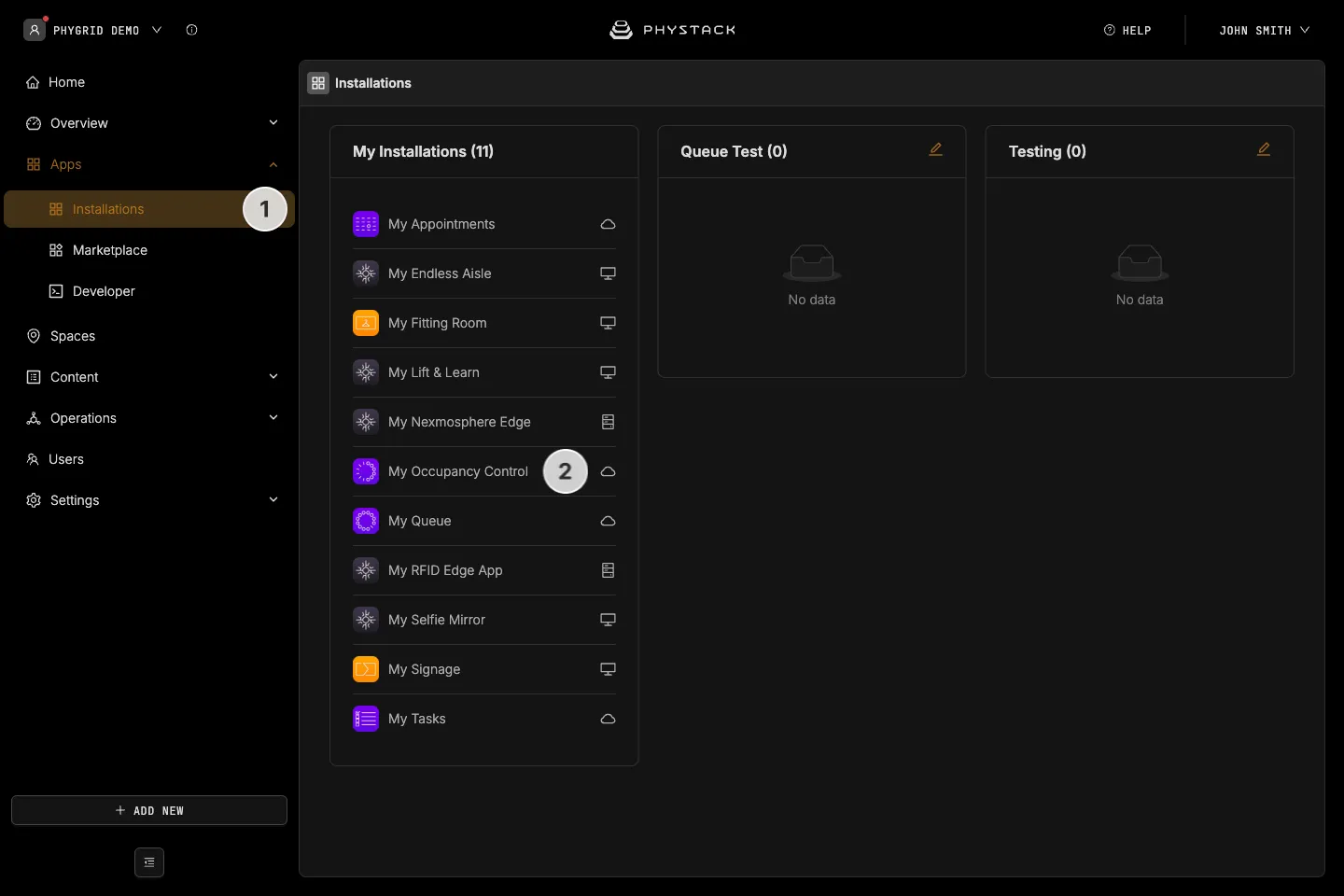The width and height of the screenshot is (1344, 896).
Task: Click the purple My Tasks list icon
Action: pos(366,719)
